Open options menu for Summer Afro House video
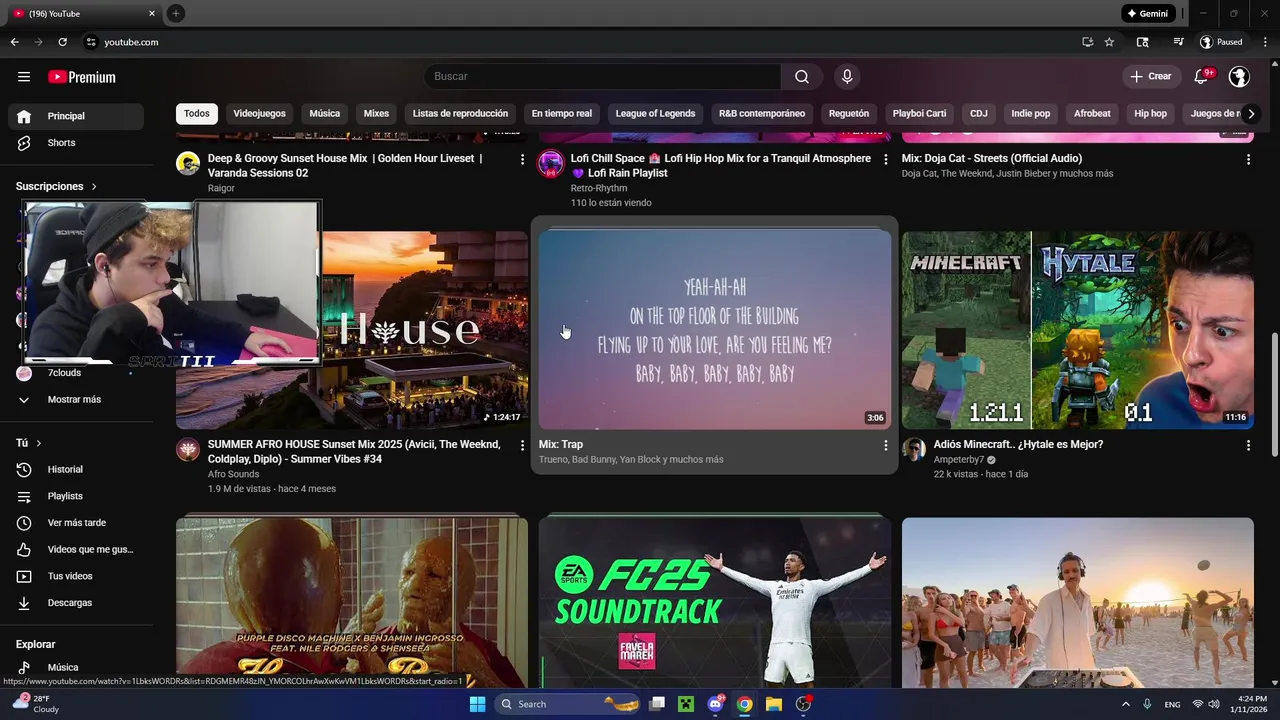The image size is (1280, 720). [x=522, y=446]
